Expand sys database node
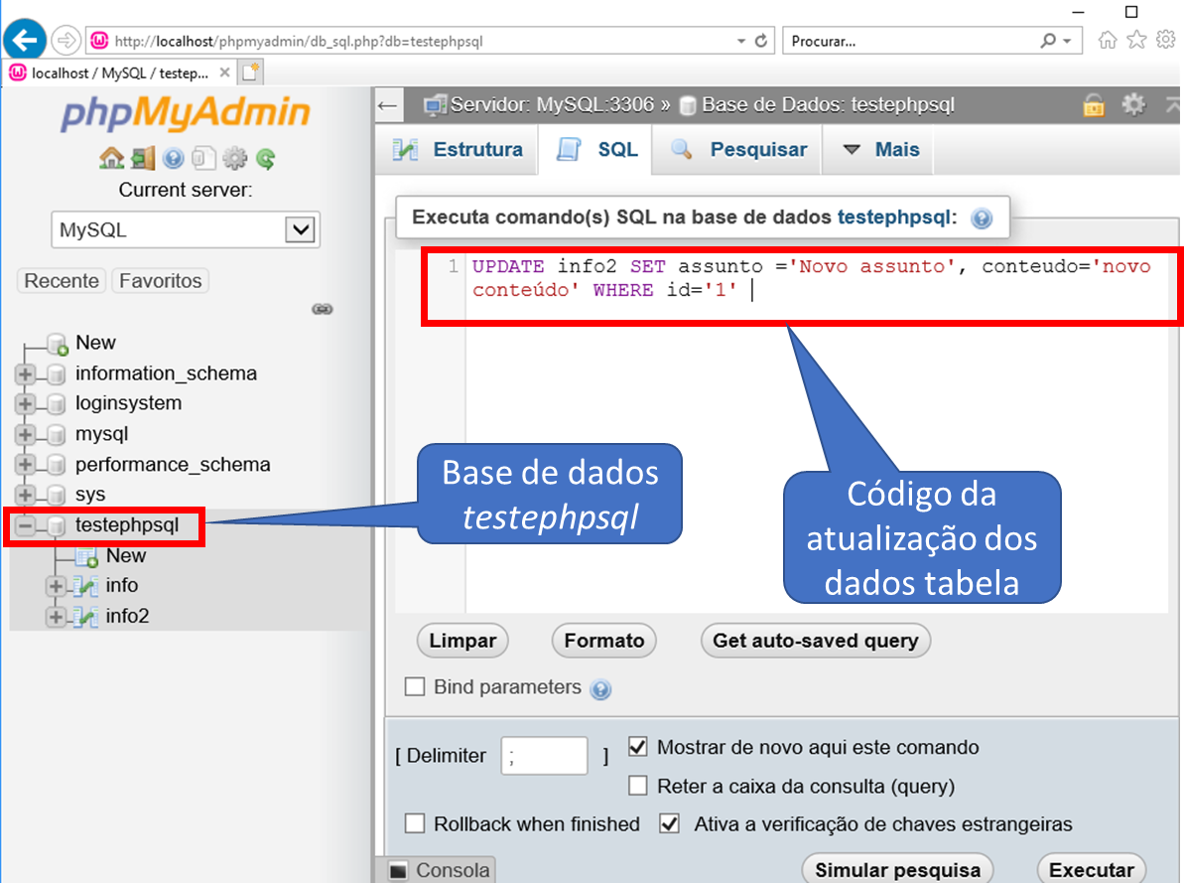 (x=25, y=495)
